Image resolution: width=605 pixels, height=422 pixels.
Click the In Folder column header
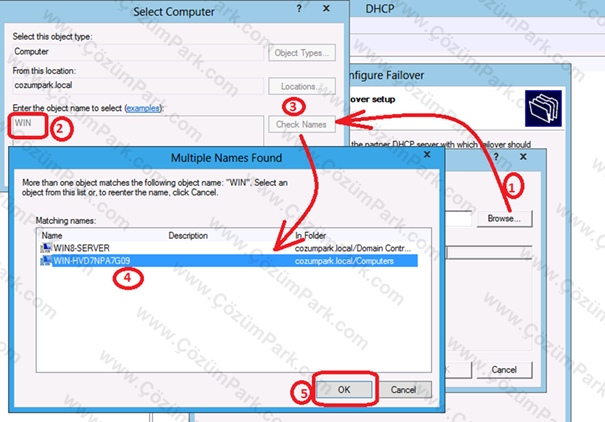tap(311, 235)
